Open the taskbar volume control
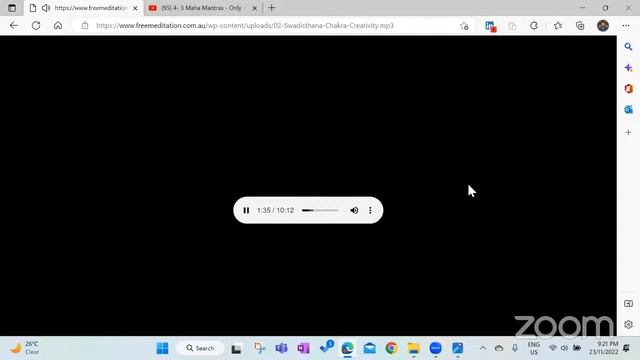The width and height of the screenshot is (640, 360). (564, 348)
